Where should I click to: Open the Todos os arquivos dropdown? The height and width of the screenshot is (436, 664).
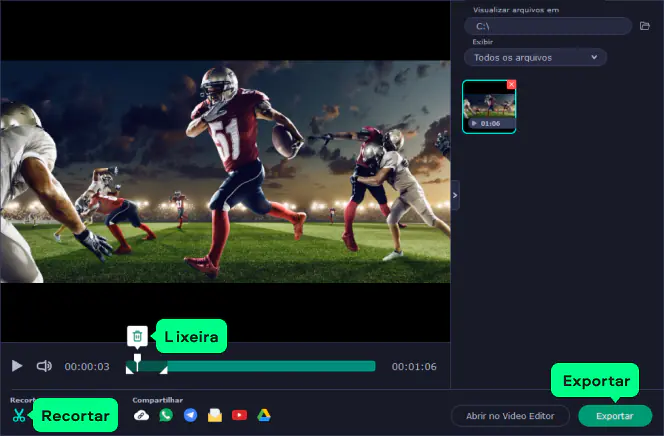[x=535, y=58]
